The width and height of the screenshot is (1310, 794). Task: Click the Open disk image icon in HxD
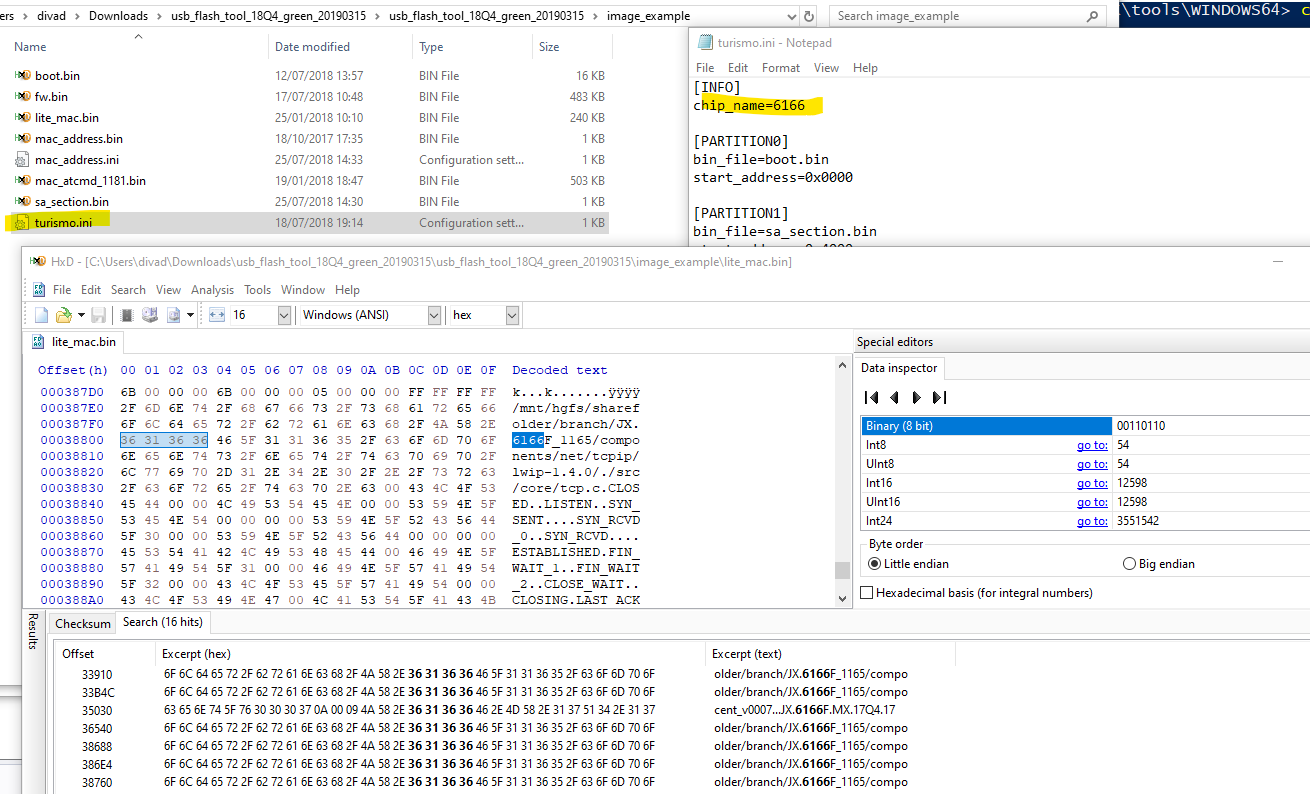click(175, 315)
